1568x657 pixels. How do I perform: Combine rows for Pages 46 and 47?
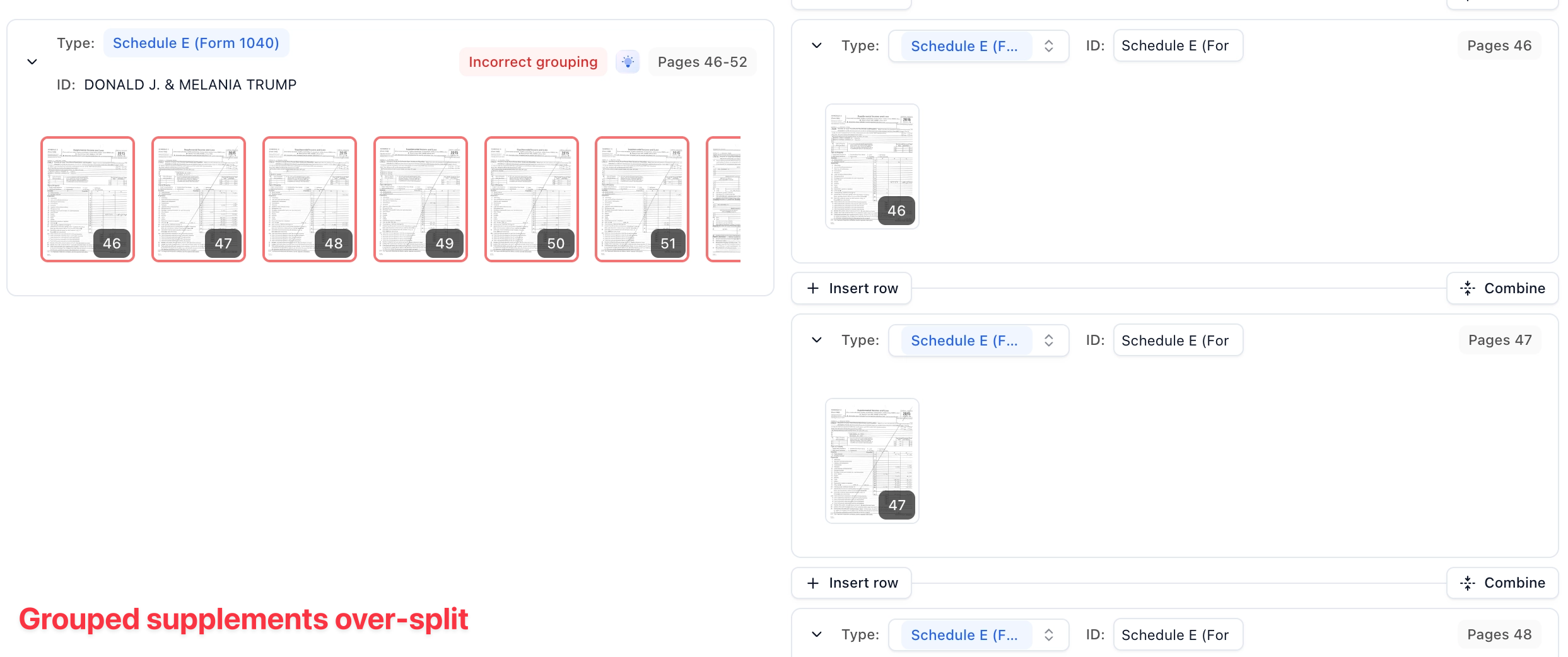(x=1502, y=288)
